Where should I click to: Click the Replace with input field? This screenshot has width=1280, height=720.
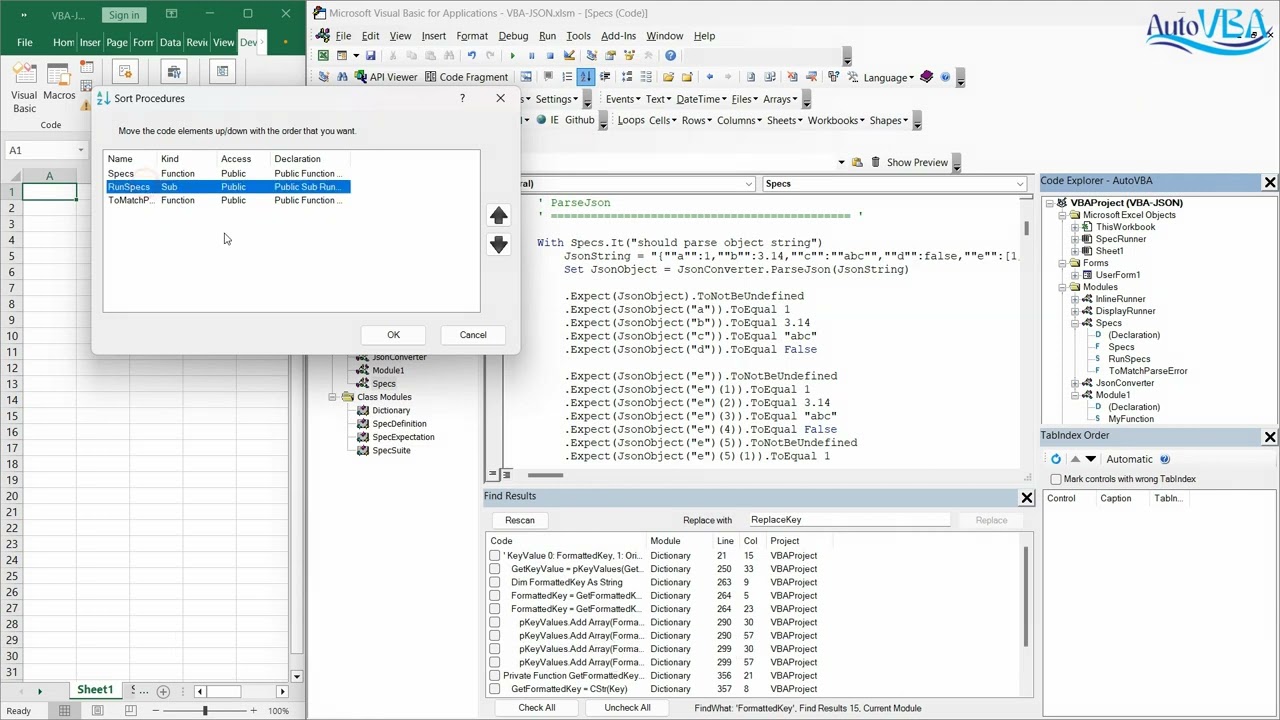pyautogui.click(x=848, y=520)
